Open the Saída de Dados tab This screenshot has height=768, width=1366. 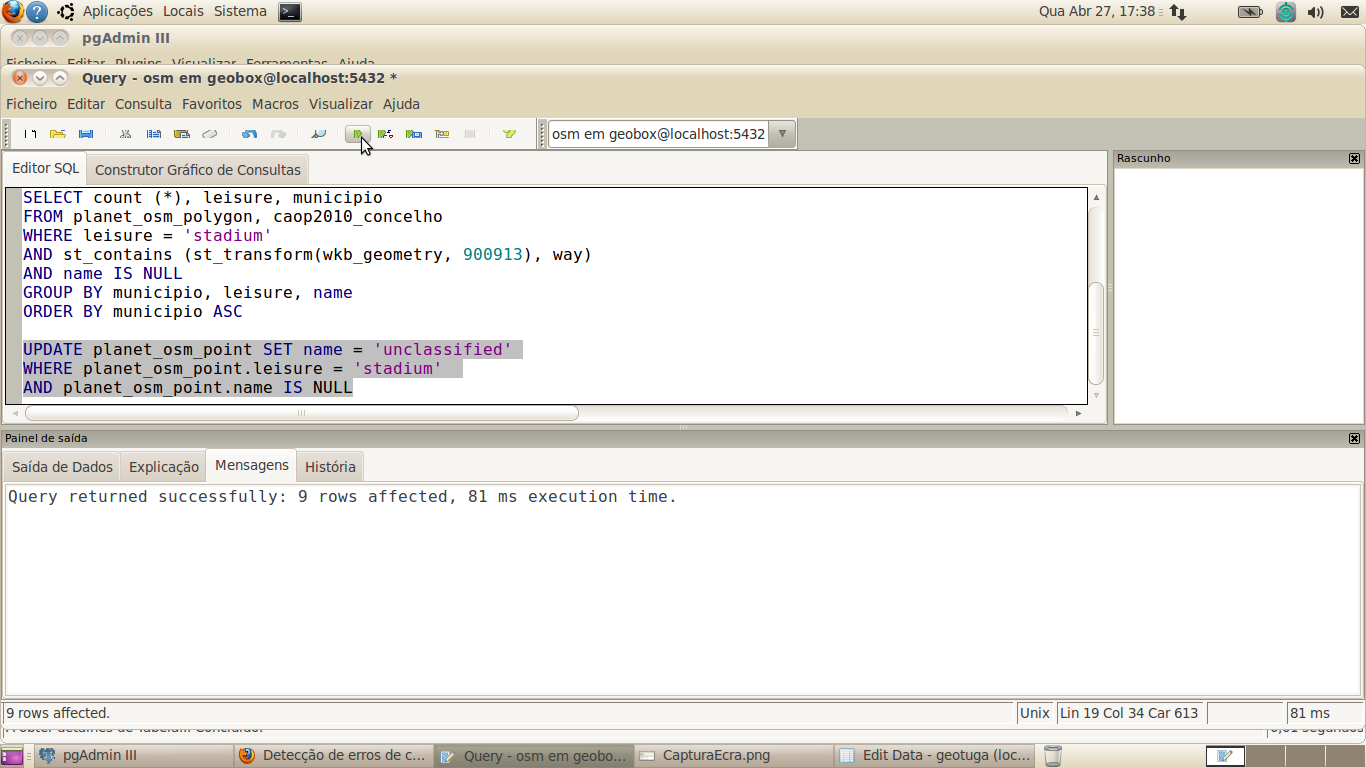[x=62, y=466]
